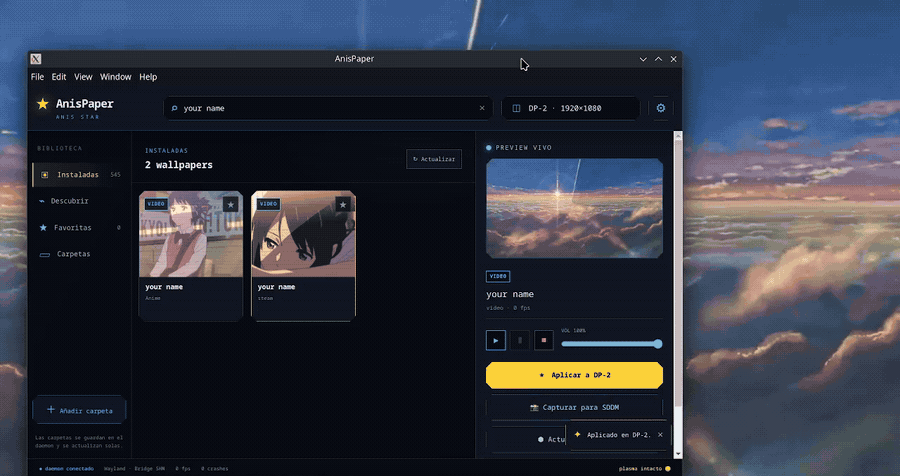Click the Actualizar refresh button

434,159
